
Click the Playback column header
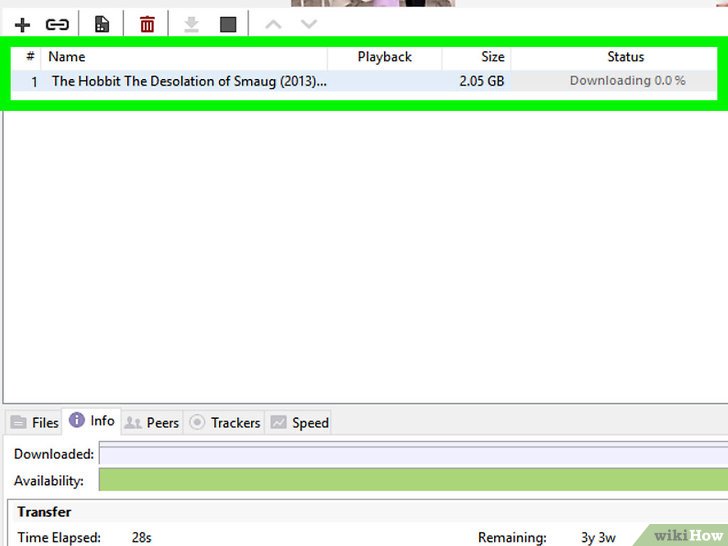point(384,57)
